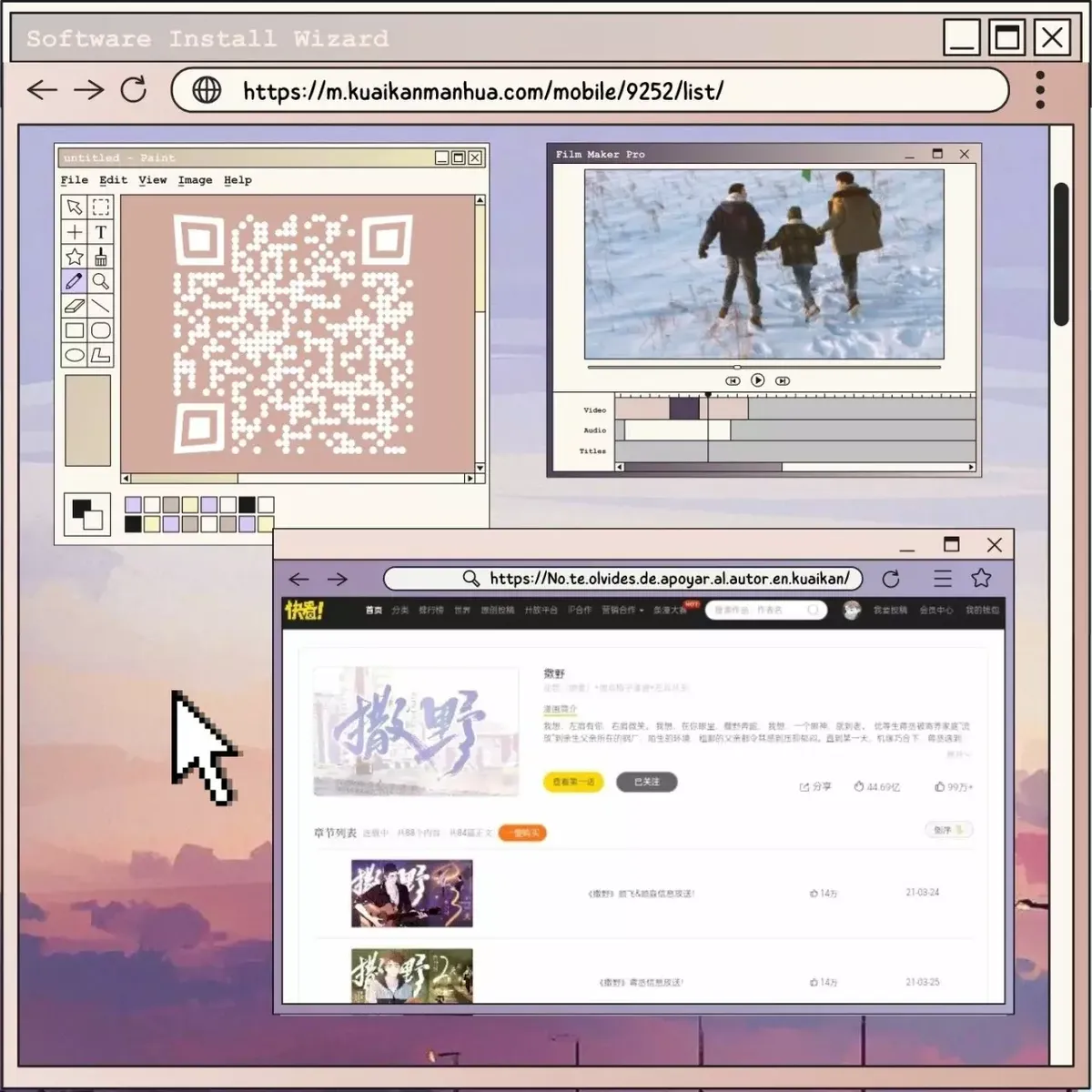Click right arrow of Film Maker timeline scrollbar

[x=972, y=468]
